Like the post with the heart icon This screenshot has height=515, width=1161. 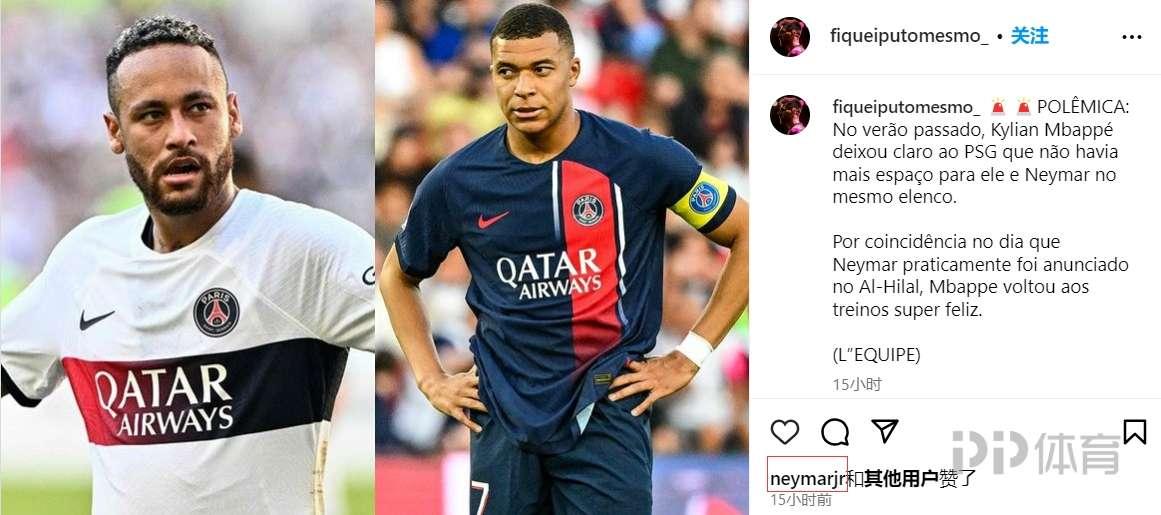tap(785, 431)
